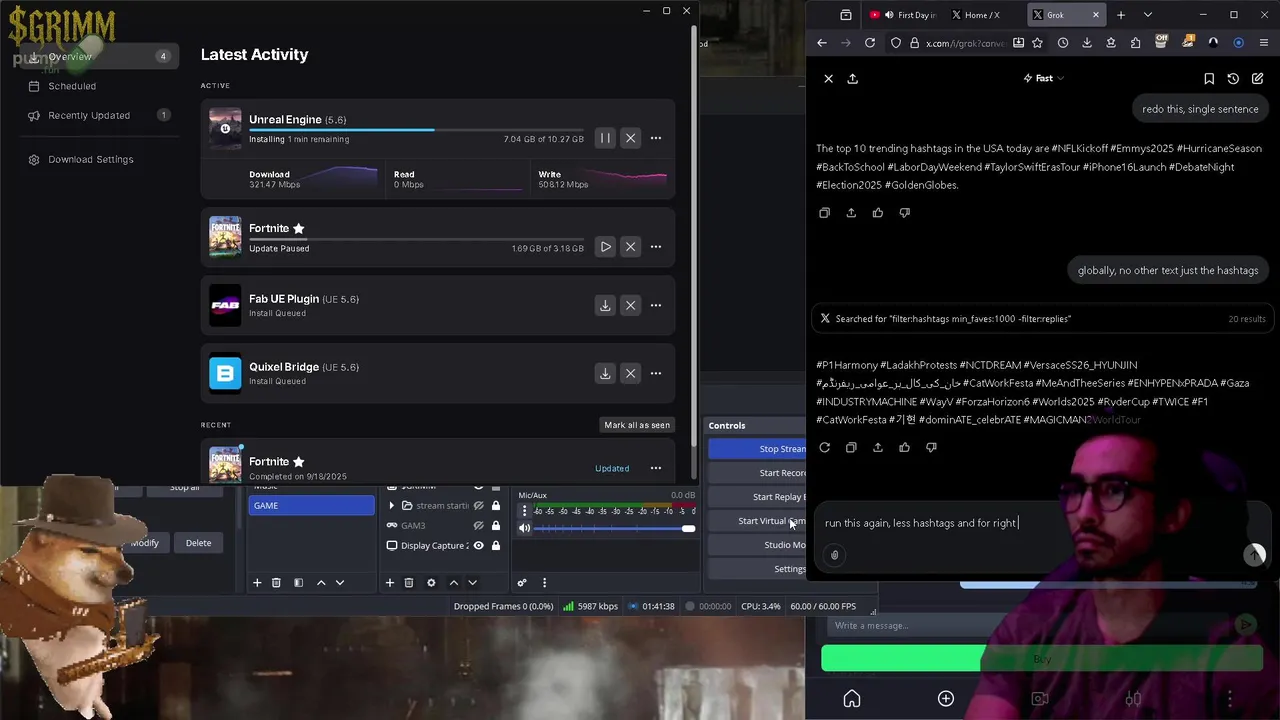Regenerate the second Grok response
This screenshot has height=720, width=1280.
(x=825, y=448)
